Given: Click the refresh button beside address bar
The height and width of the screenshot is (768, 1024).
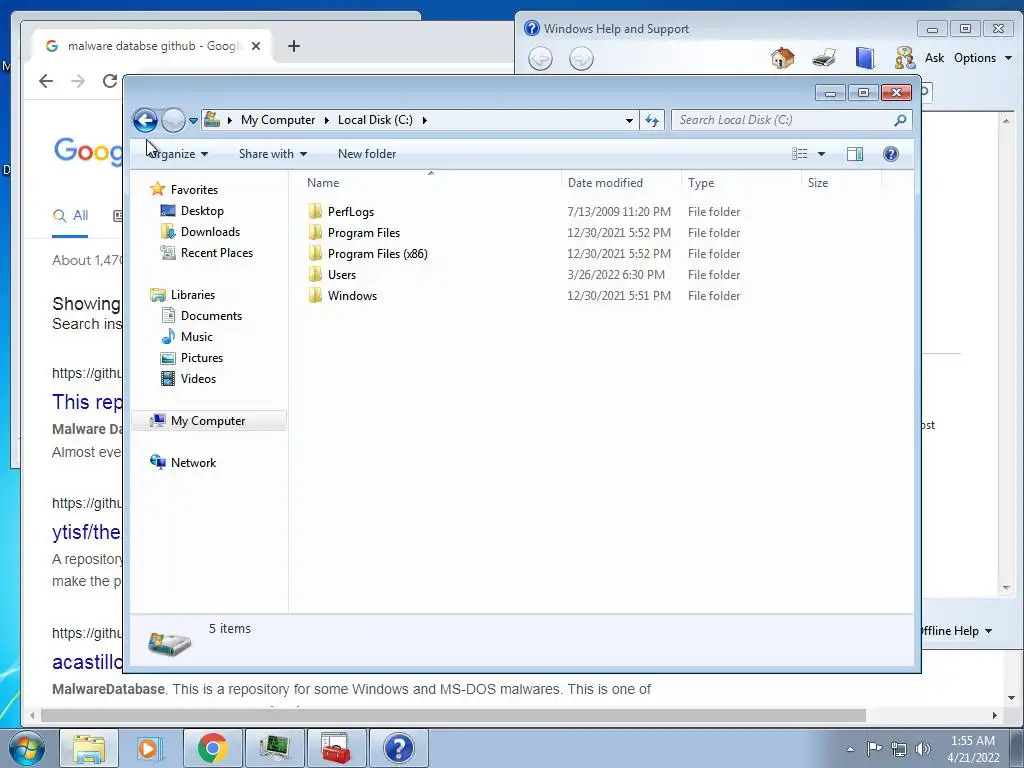Looking at the screenshot, I should 652,120.
